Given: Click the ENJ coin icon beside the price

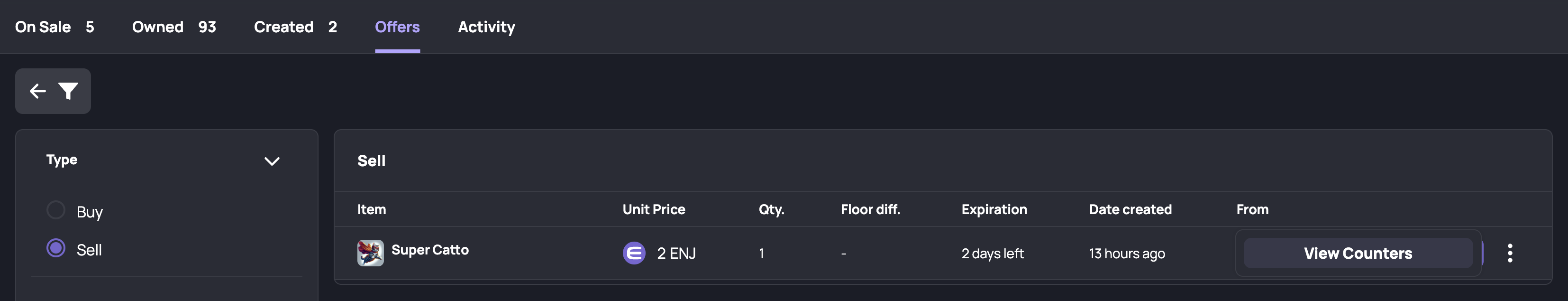Looking at the screenshot, I should pyautogui.click(x=634, y=253).
